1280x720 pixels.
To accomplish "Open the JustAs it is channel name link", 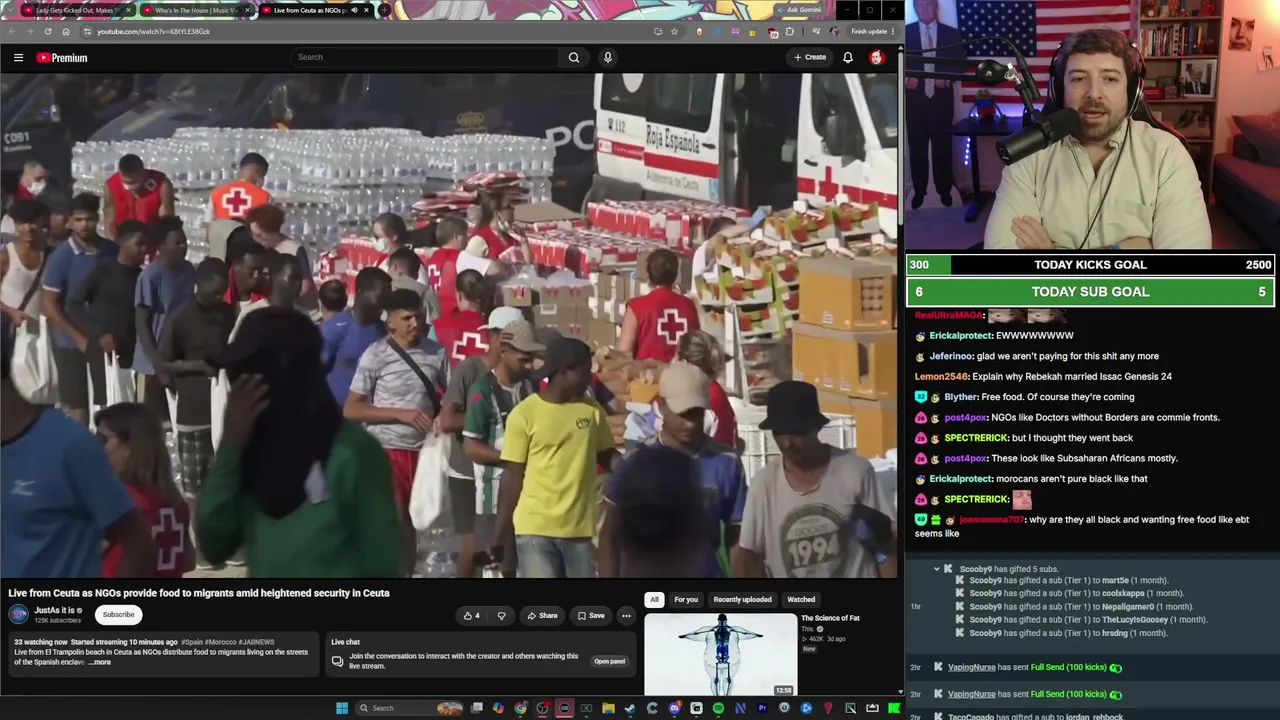I will pyautogui.click(x=55, y=610).
